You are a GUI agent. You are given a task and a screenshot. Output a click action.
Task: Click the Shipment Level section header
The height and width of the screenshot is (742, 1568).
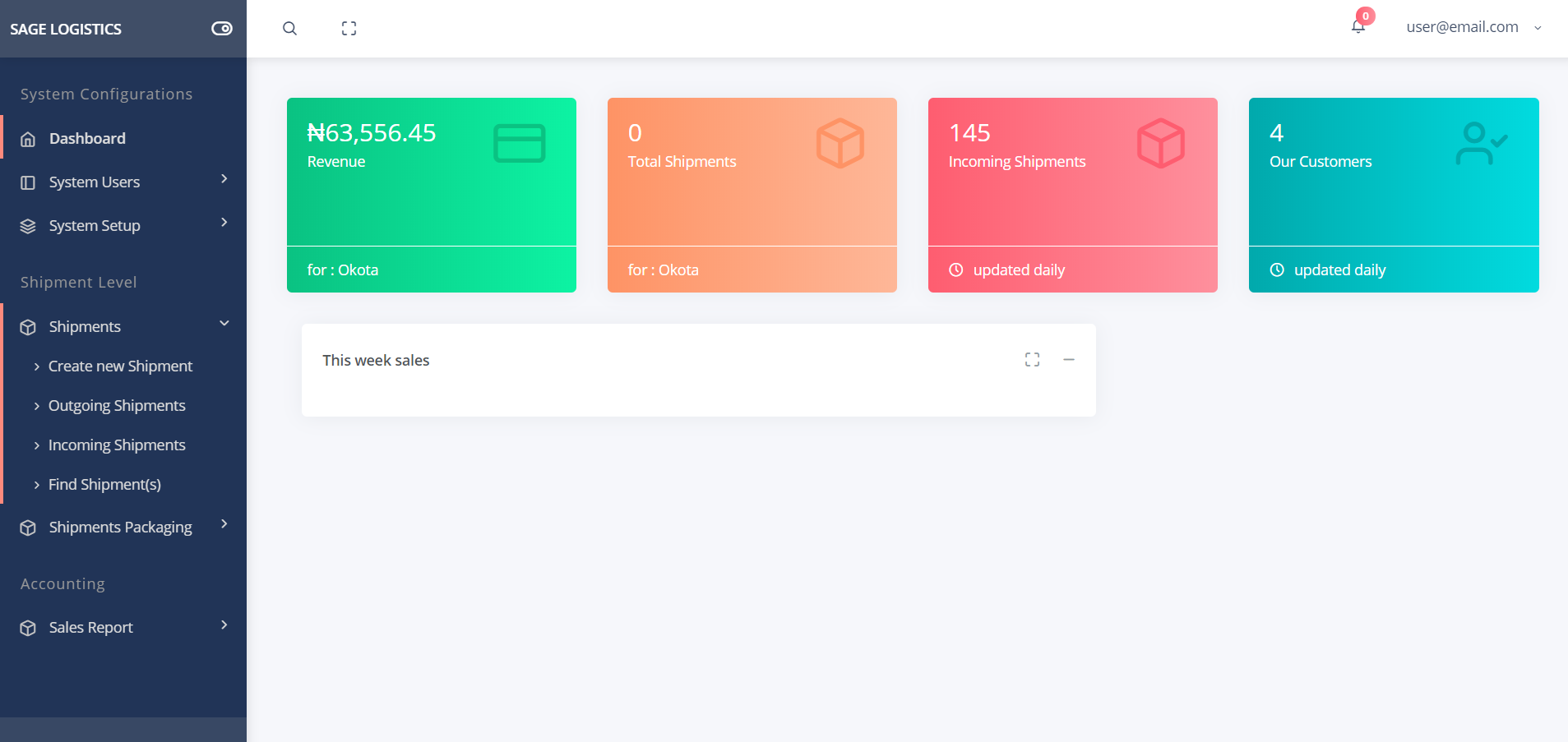click(x=78, y=282)
